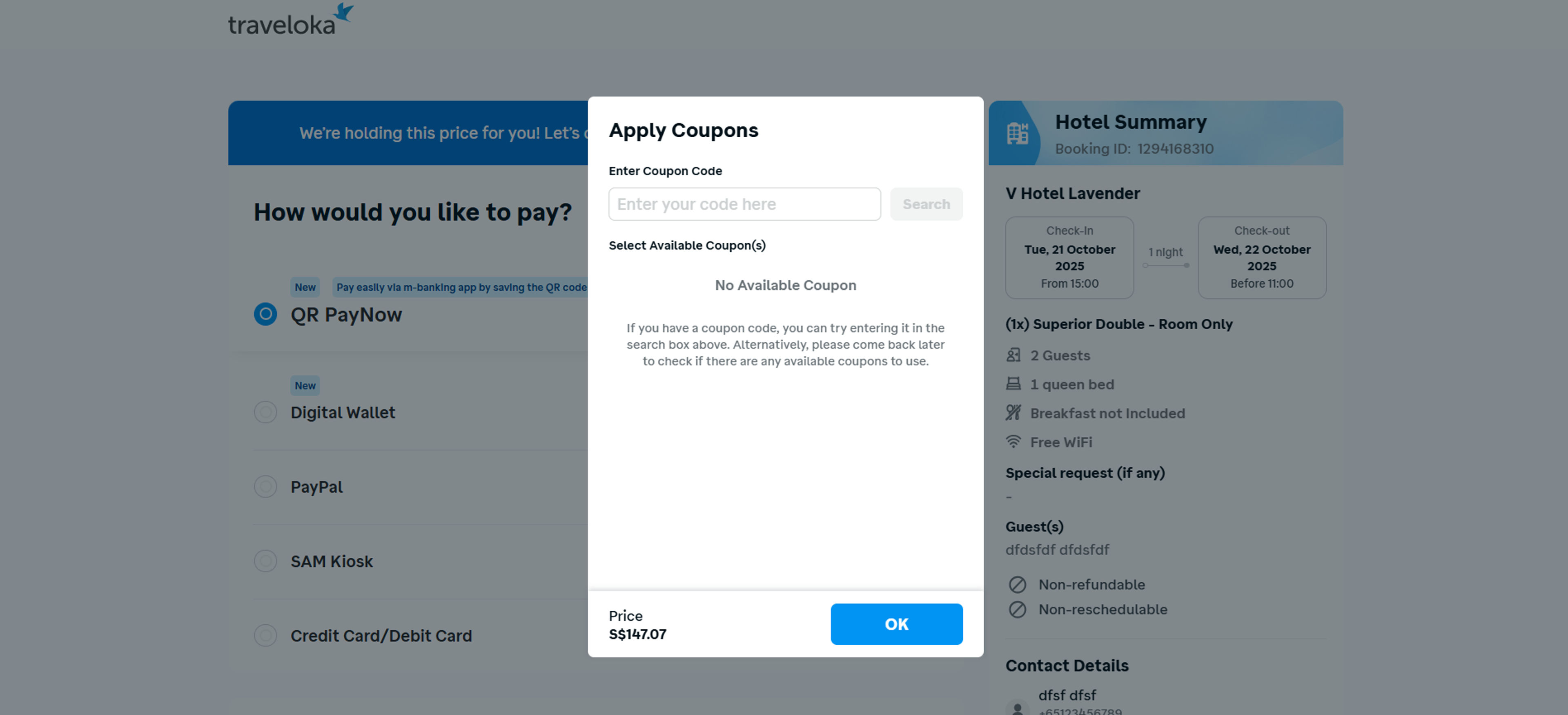Click the Hotel Summary building icon
The height and width of the screenshot is (715, 1568).
point(1016,133)
